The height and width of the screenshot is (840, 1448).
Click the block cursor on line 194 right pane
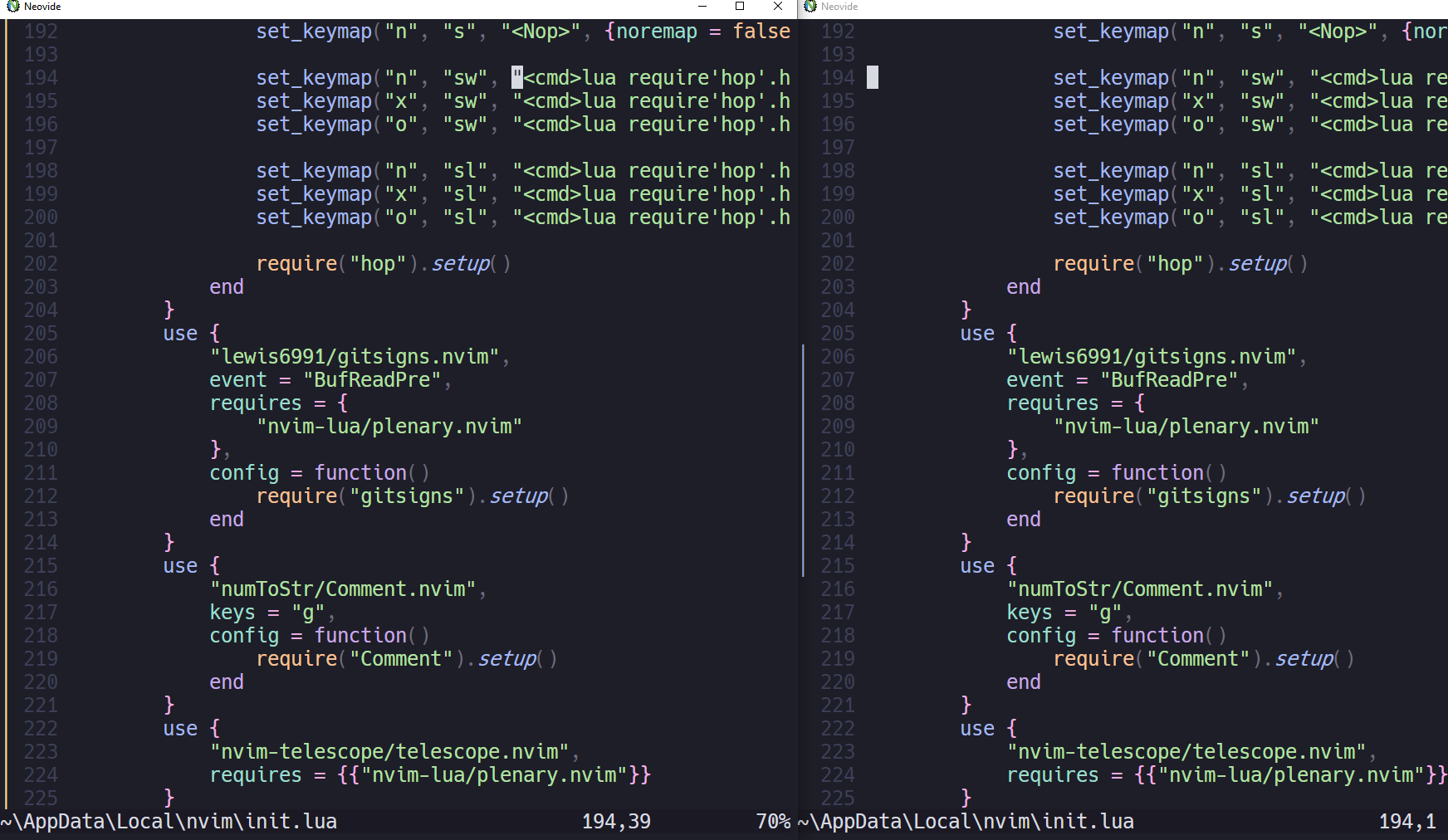(x=872, y=76)
